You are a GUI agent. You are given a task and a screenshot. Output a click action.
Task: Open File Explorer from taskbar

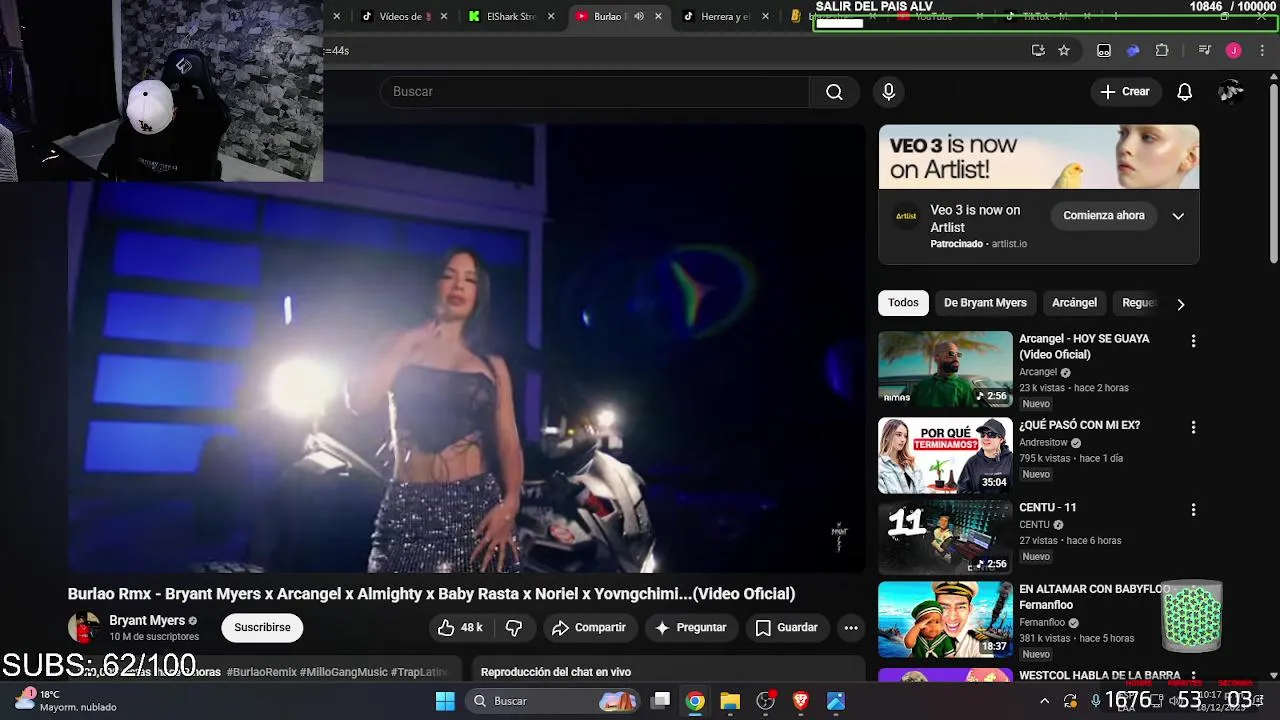[730, 701]
